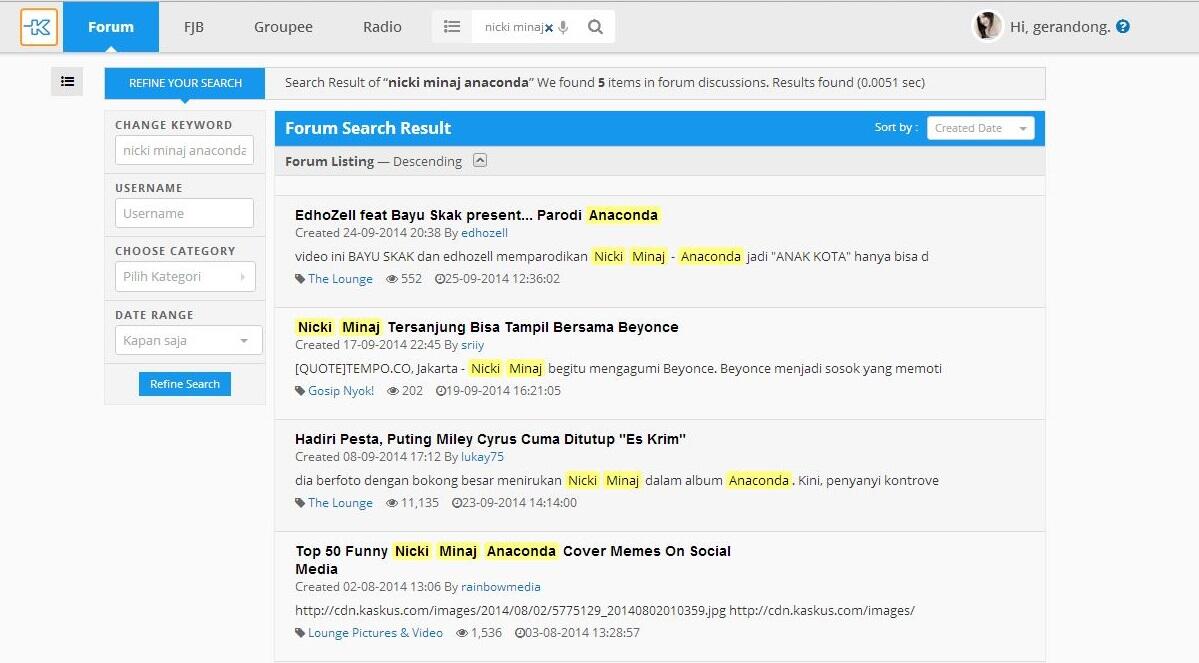Screen dimensions: 1199x663
Task: Open the Pilih Kategori category dropdown
Action: tap(185, 277)
